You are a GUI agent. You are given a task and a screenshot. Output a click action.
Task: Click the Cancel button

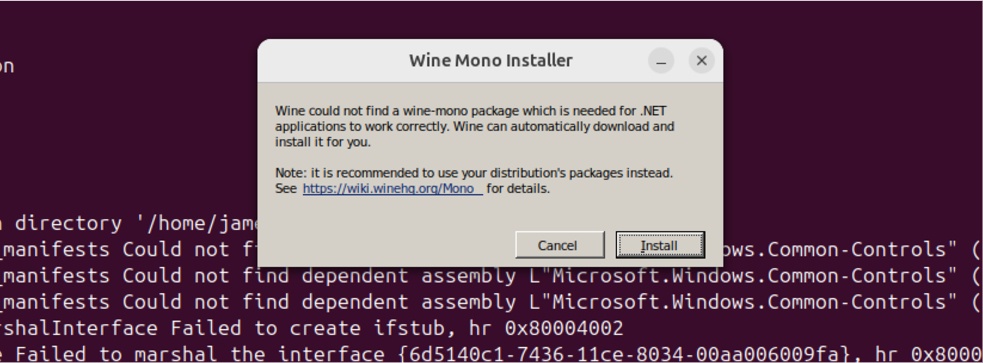point(560,245)
